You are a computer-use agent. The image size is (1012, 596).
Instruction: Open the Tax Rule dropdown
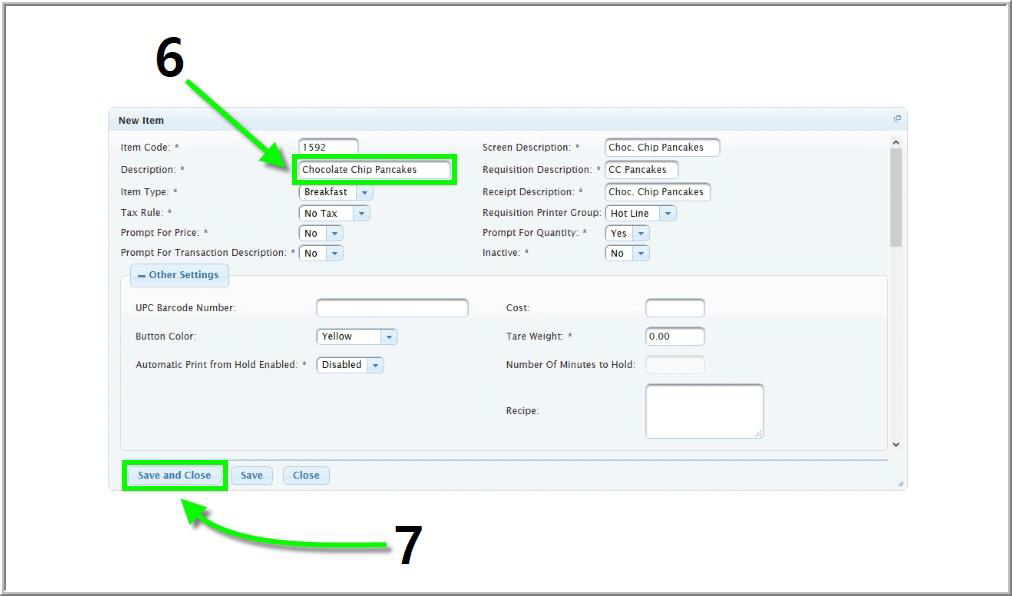point(361,213)
